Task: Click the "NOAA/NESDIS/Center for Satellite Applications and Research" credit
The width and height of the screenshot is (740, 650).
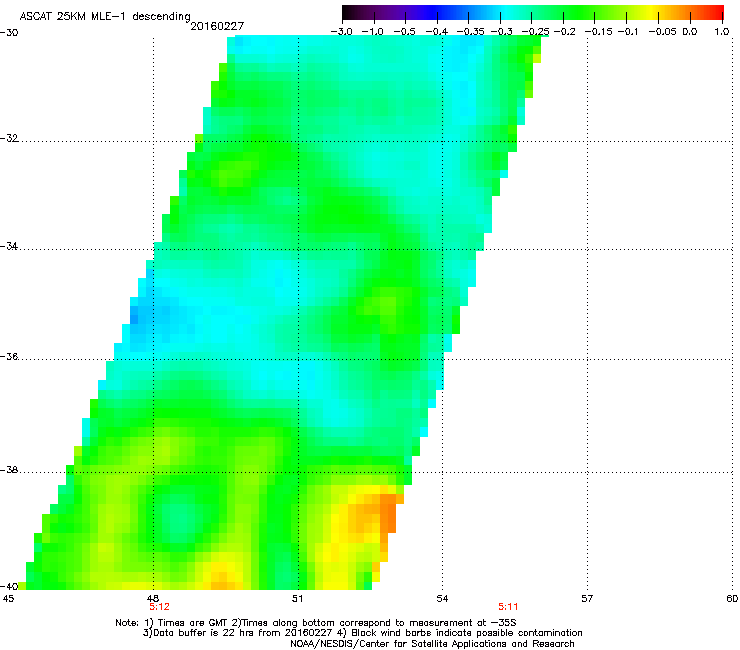Action: coord(432,644)
